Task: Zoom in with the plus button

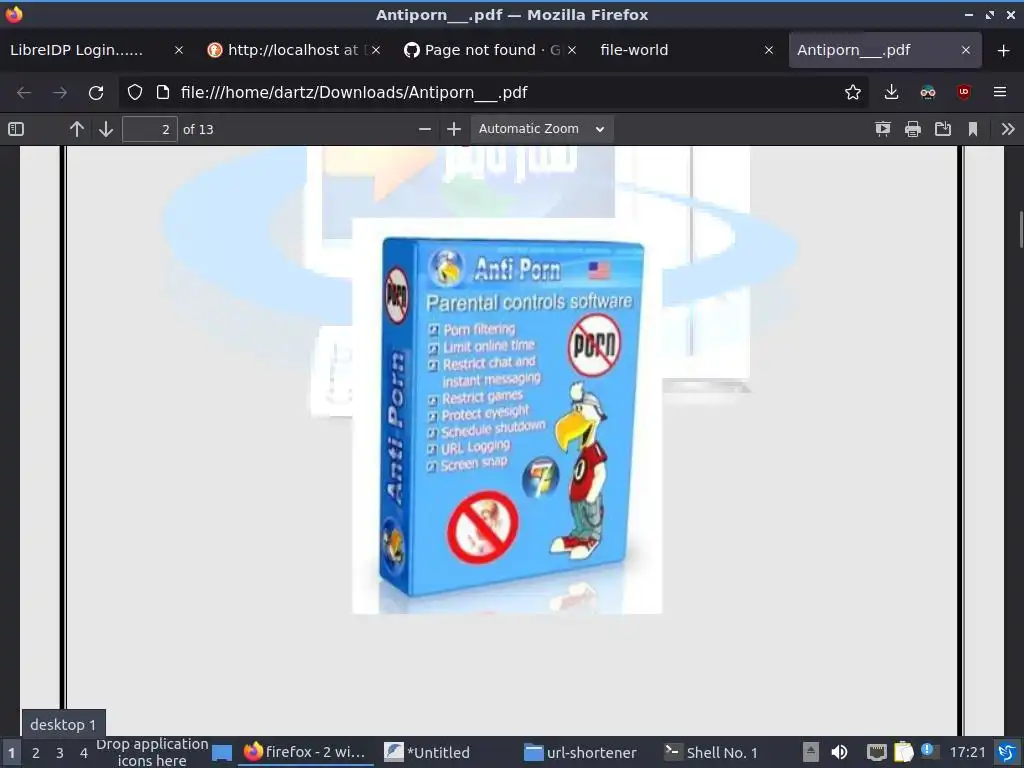Action: 454,129
